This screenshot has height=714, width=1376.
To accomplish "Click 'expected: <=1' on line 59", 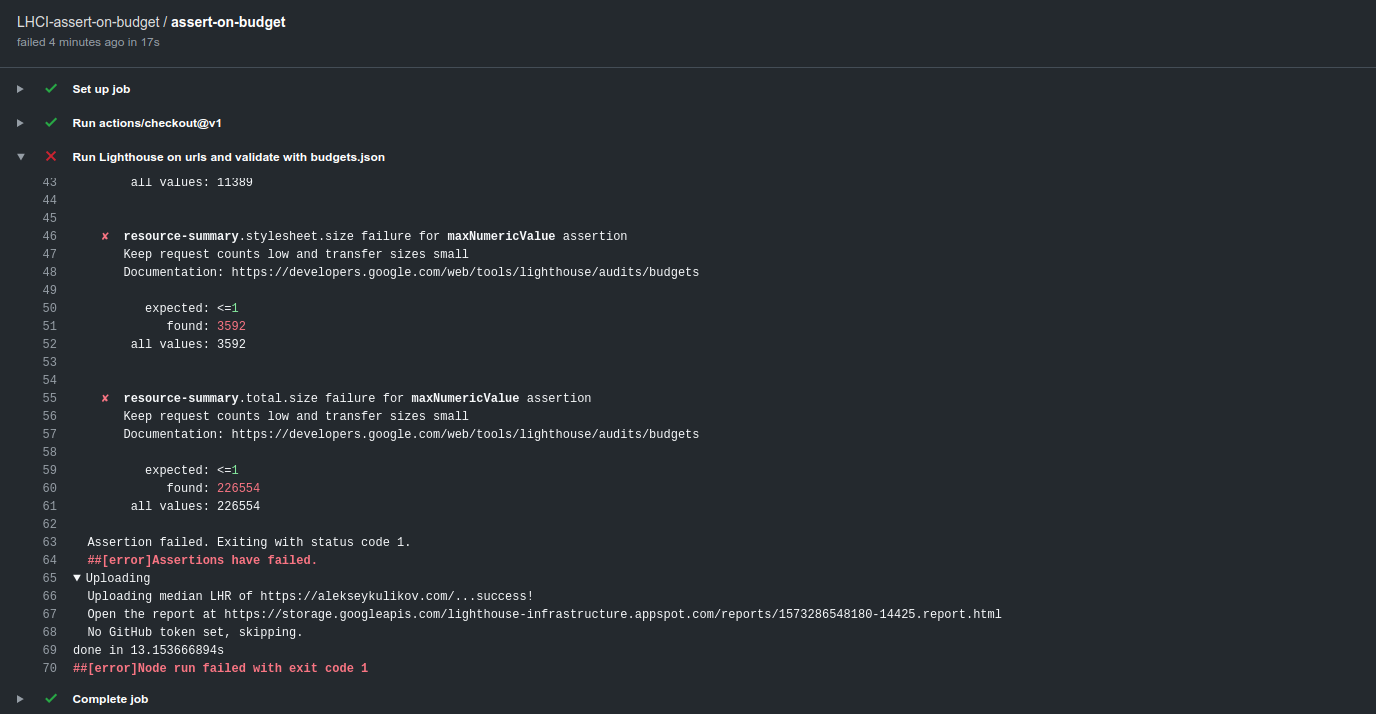I will pos(192,470).
